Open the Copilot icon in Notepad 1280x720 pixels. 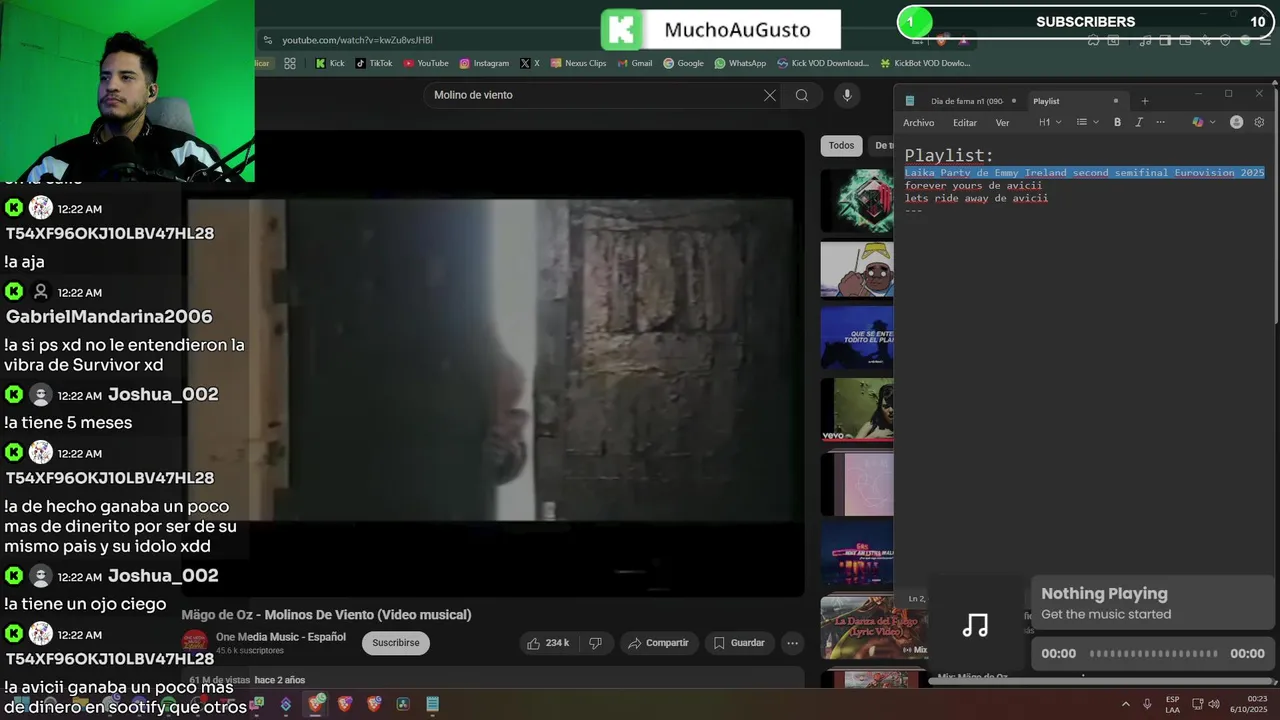1198,122
